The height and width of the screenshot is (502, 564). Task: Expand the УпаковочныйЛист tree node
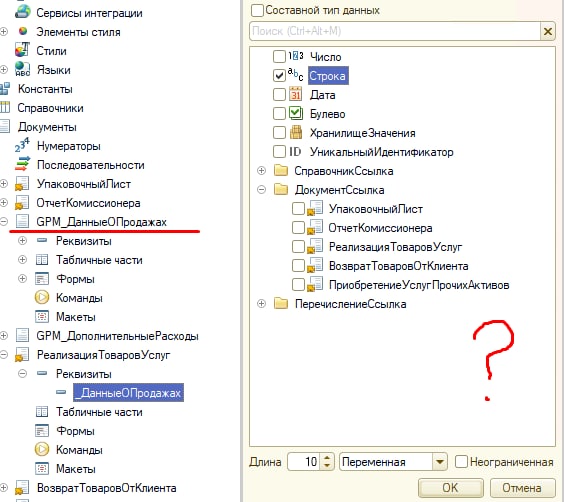point(4,183)
